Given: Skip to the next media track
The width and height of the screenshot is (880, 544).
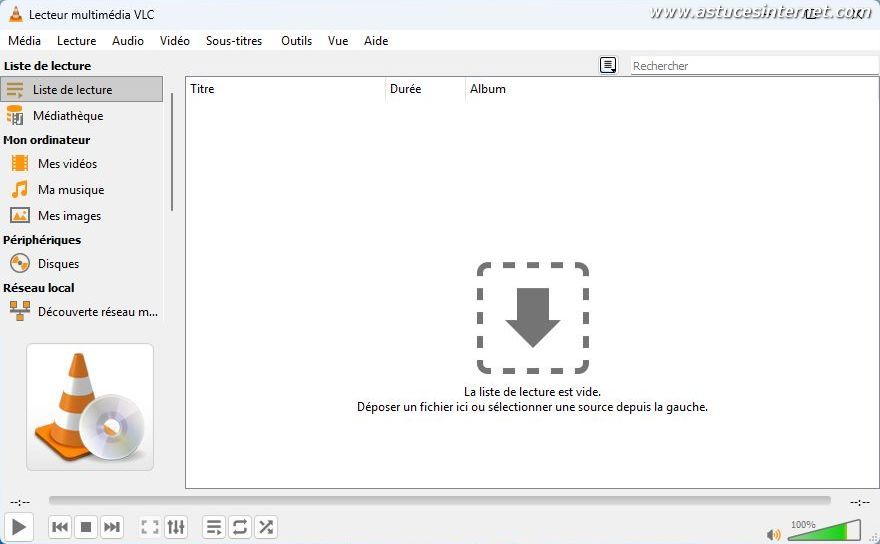Looking at the screenshot, I should pyautogui.click(x=112, y=527).
